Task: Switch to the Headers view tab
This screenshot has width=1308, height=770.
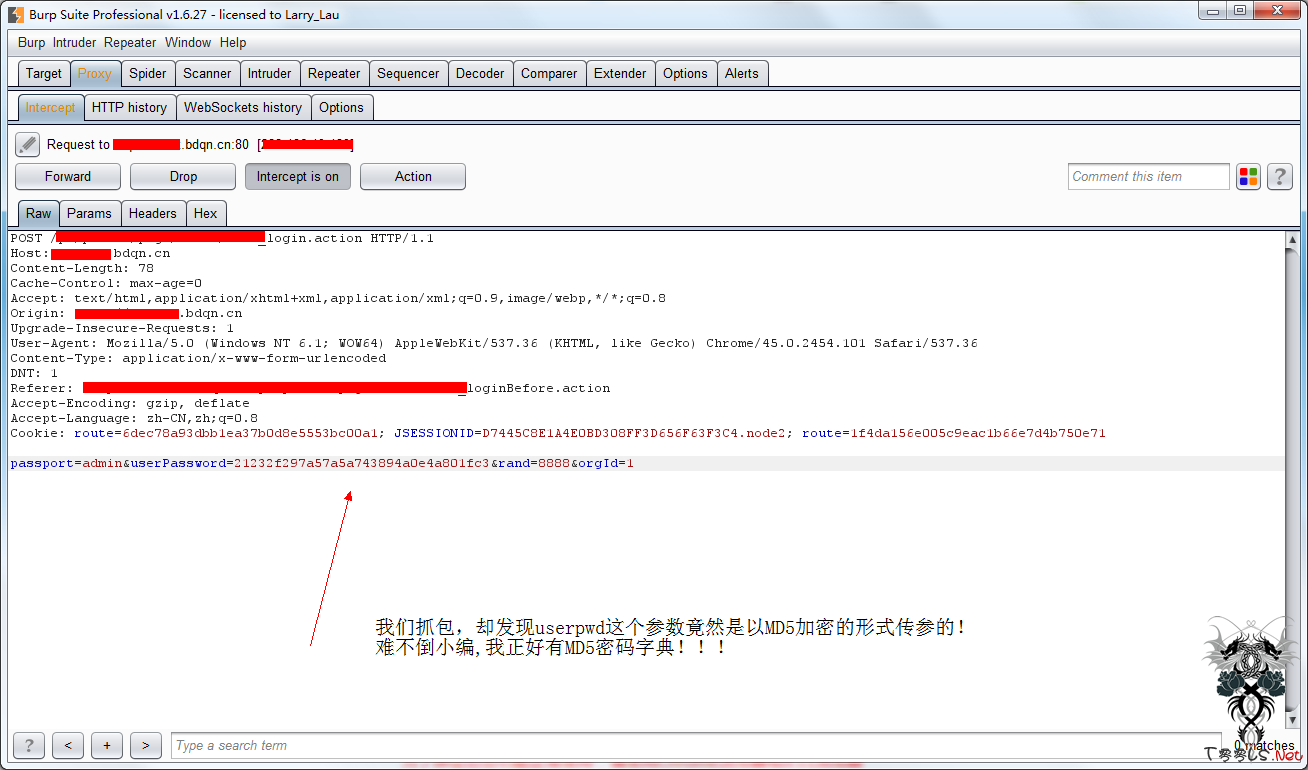Action: point(153,213)
